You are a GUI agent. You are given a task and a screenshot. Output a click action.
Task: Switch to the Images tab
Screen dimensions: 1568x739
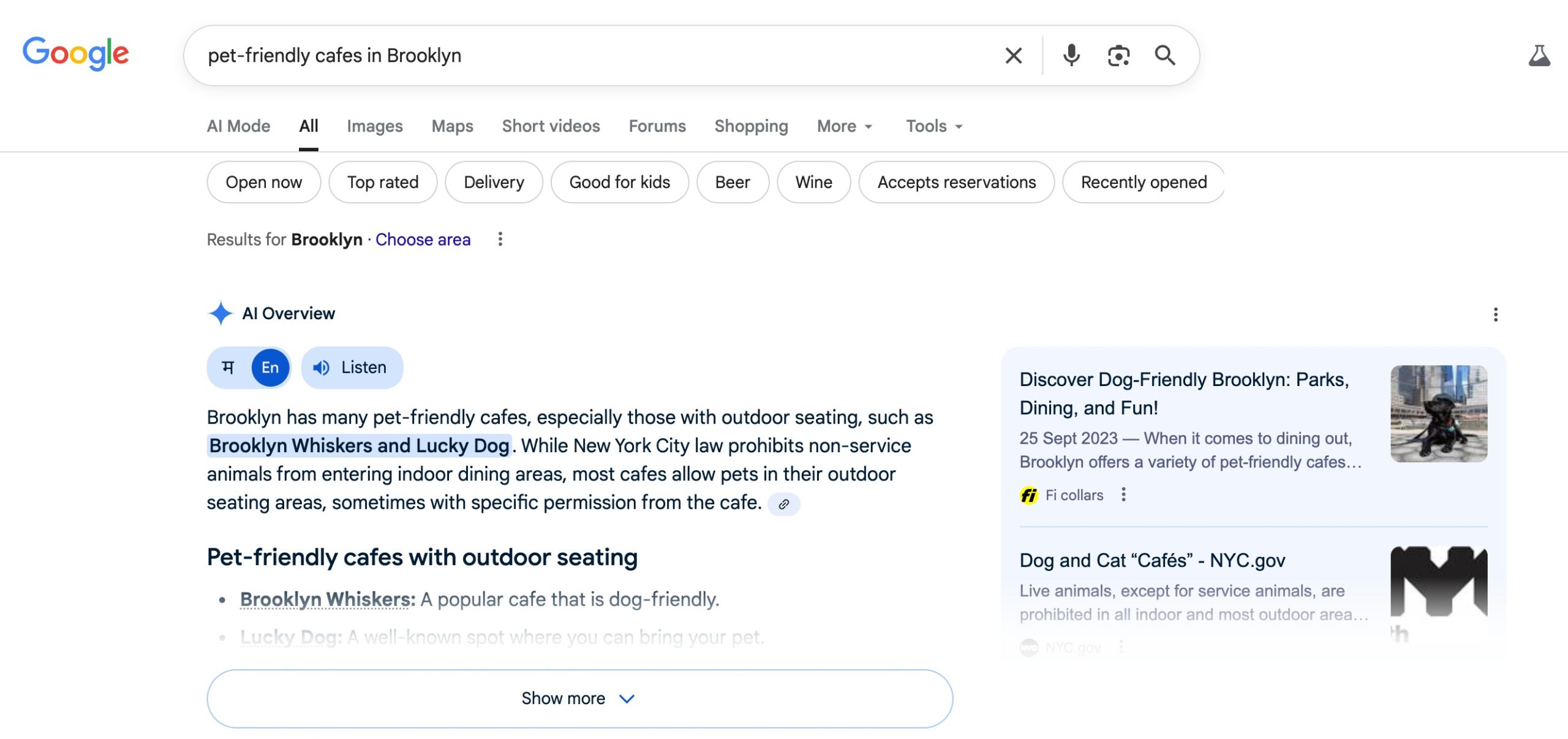[374, 126]
